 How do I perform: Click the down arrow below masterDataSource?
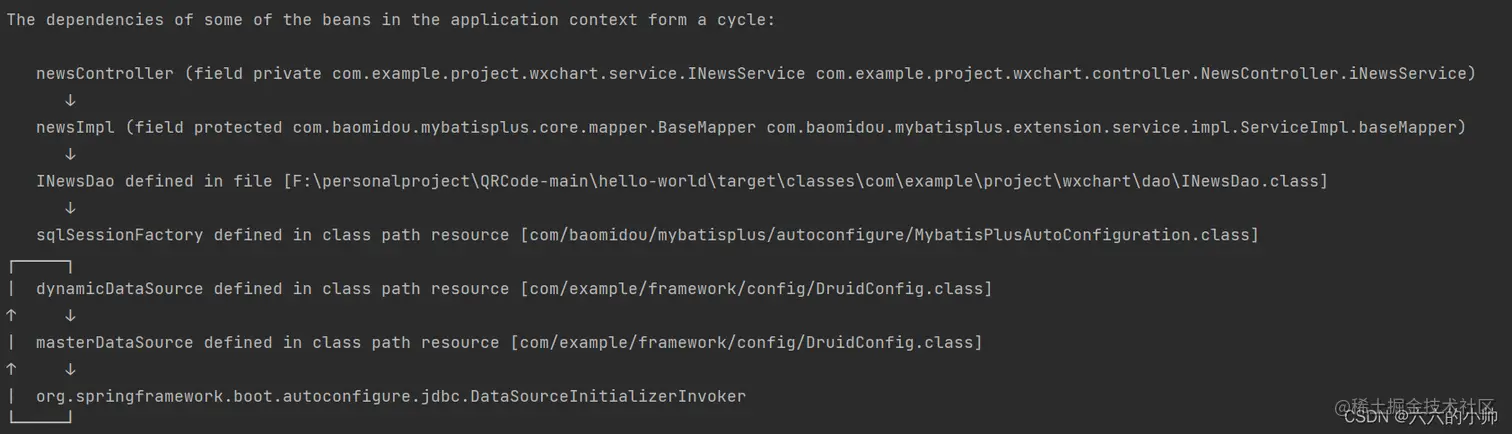pos(70,370)
